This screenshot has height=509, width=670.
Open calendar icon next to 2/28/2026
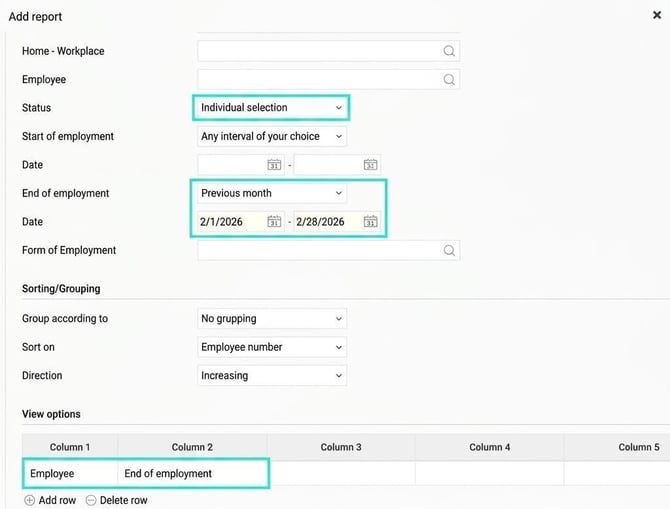tap(370, 221)
